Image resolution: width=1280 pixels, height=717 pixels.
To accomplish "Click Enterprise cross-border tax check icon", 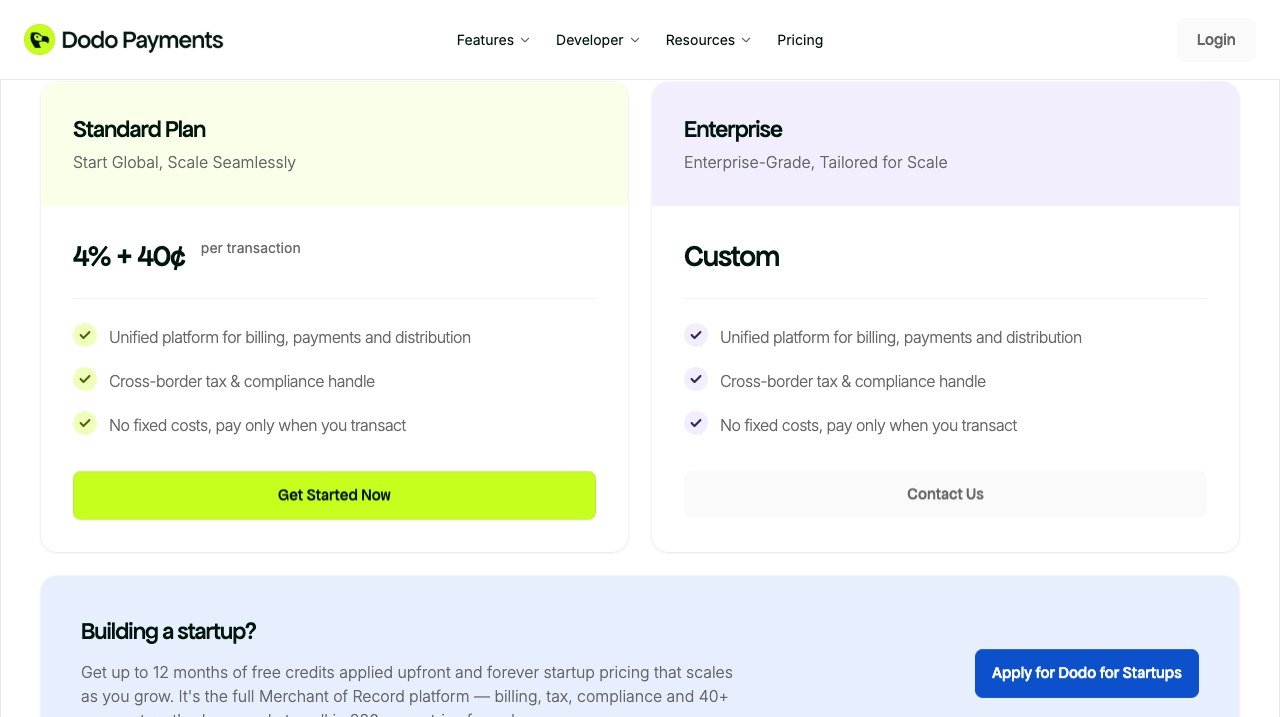I will coord(696,379).
